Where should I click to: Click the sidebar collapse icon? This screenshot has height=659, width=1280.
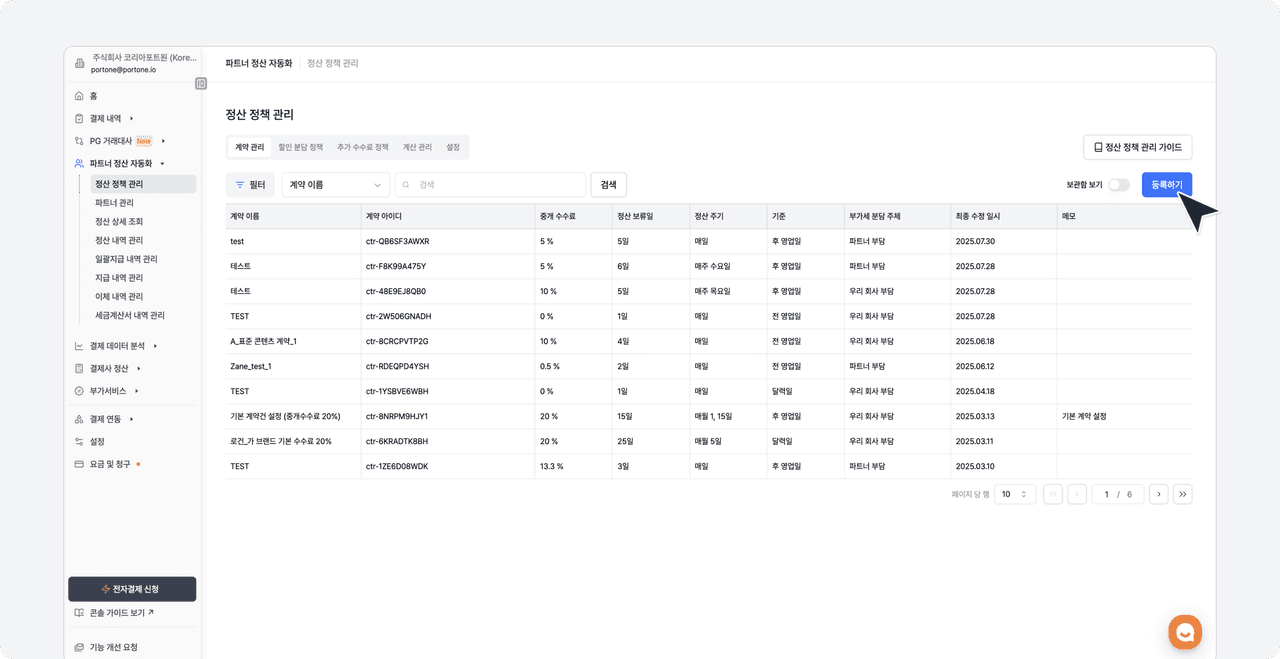pyautogui.click(x=201, y=84)
